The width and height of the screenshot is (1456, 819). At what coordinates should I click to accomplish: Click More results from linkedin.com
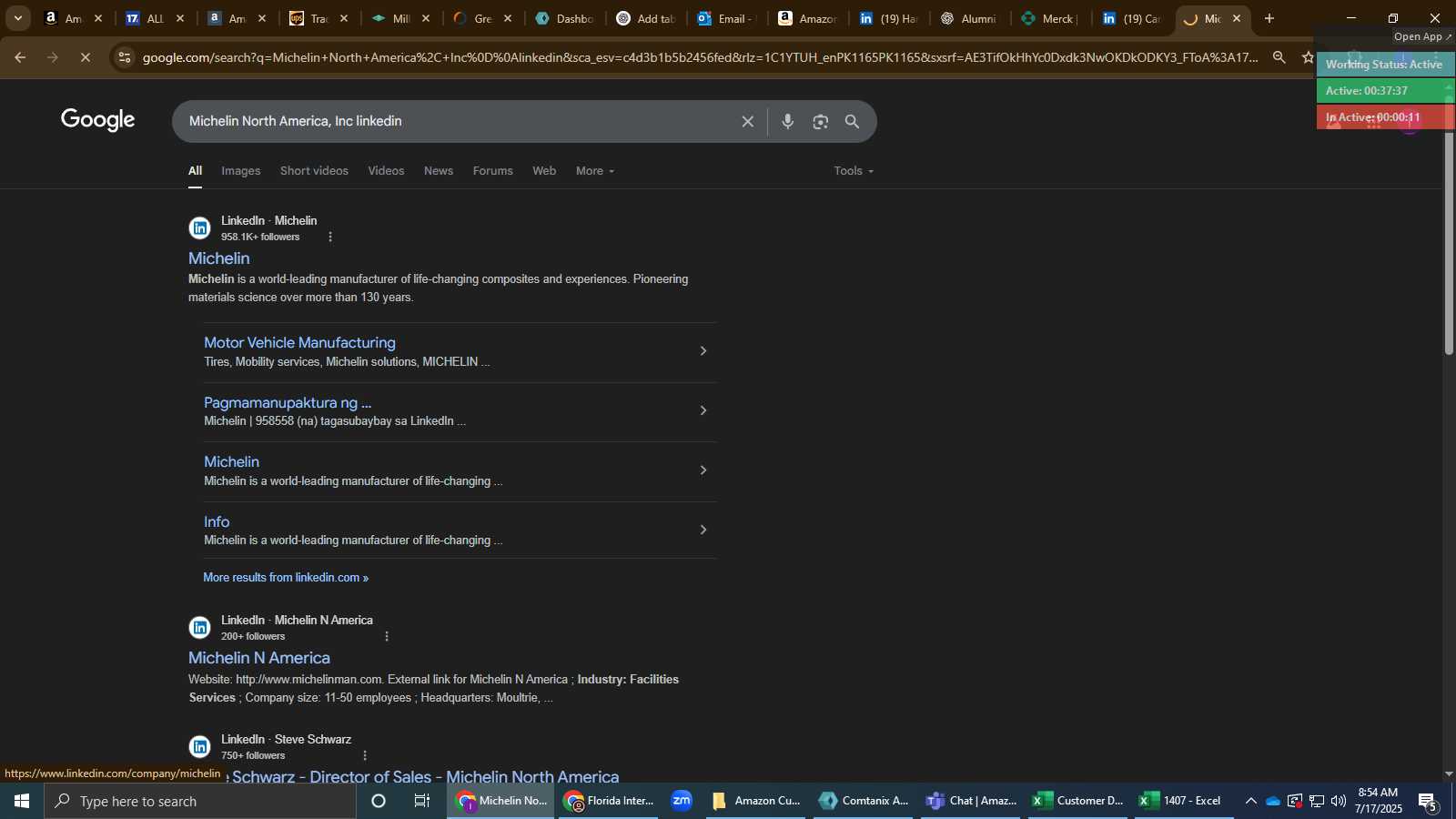(286, 578)
